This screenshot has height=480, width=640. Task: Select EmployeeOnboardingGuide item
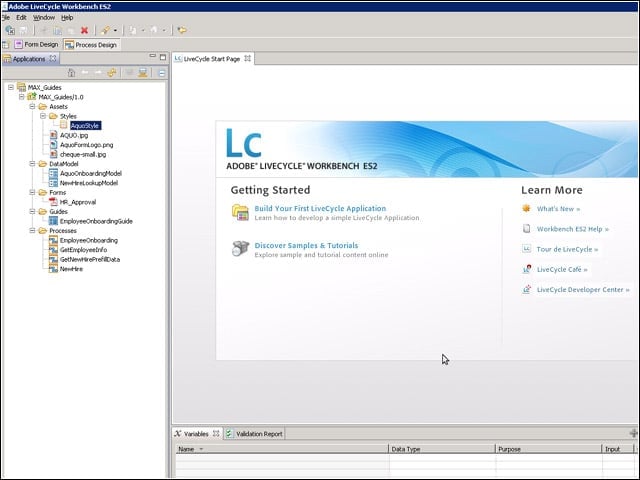[96, 221]
